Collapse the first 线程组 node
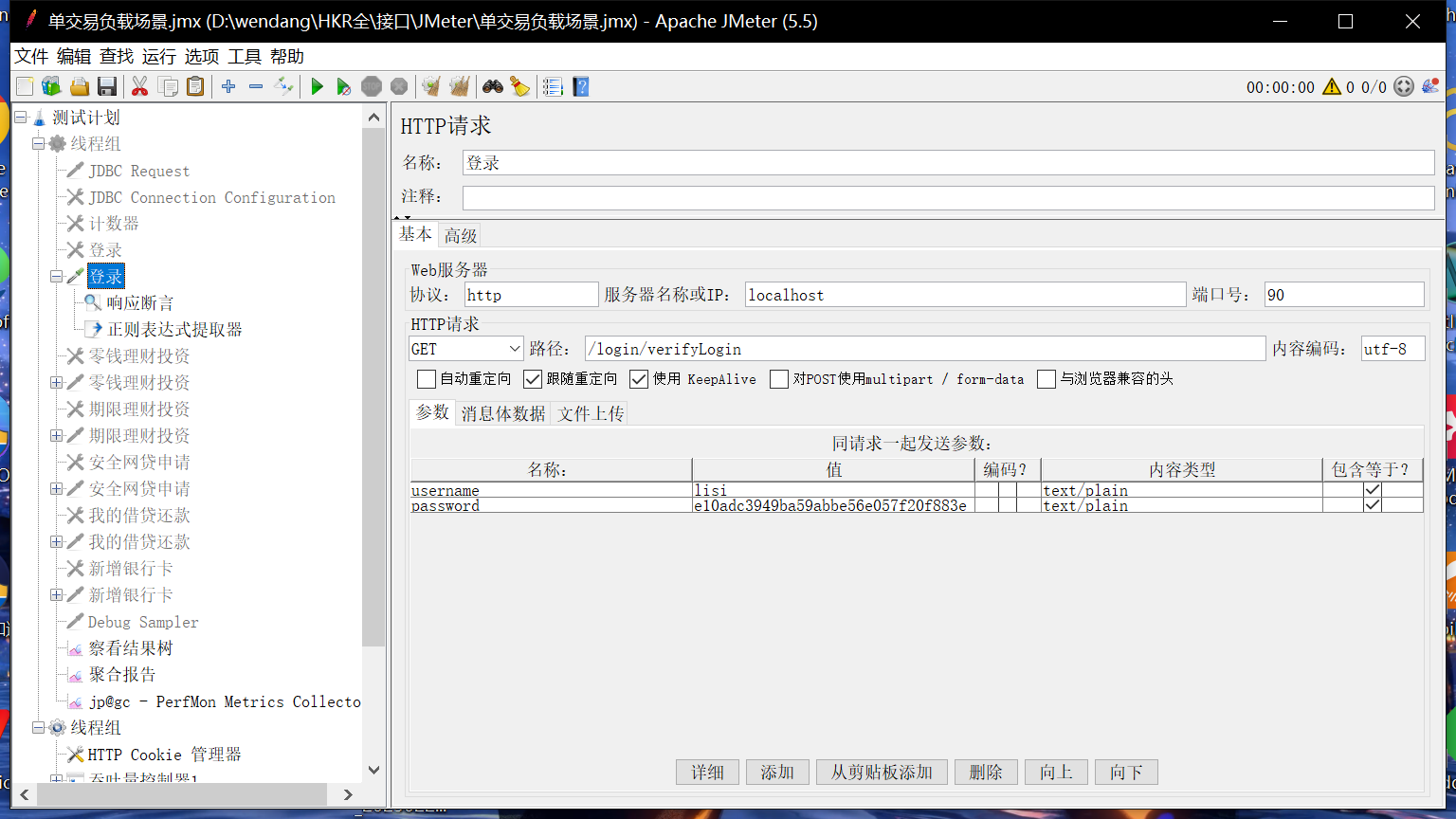Viewport: 1456px width, 819px height. 39,144
